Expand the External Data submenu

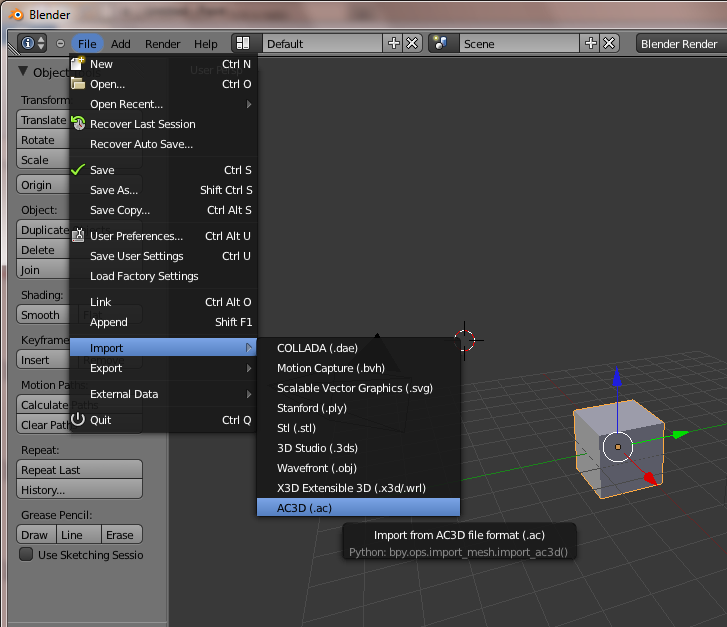coord(163,394)
